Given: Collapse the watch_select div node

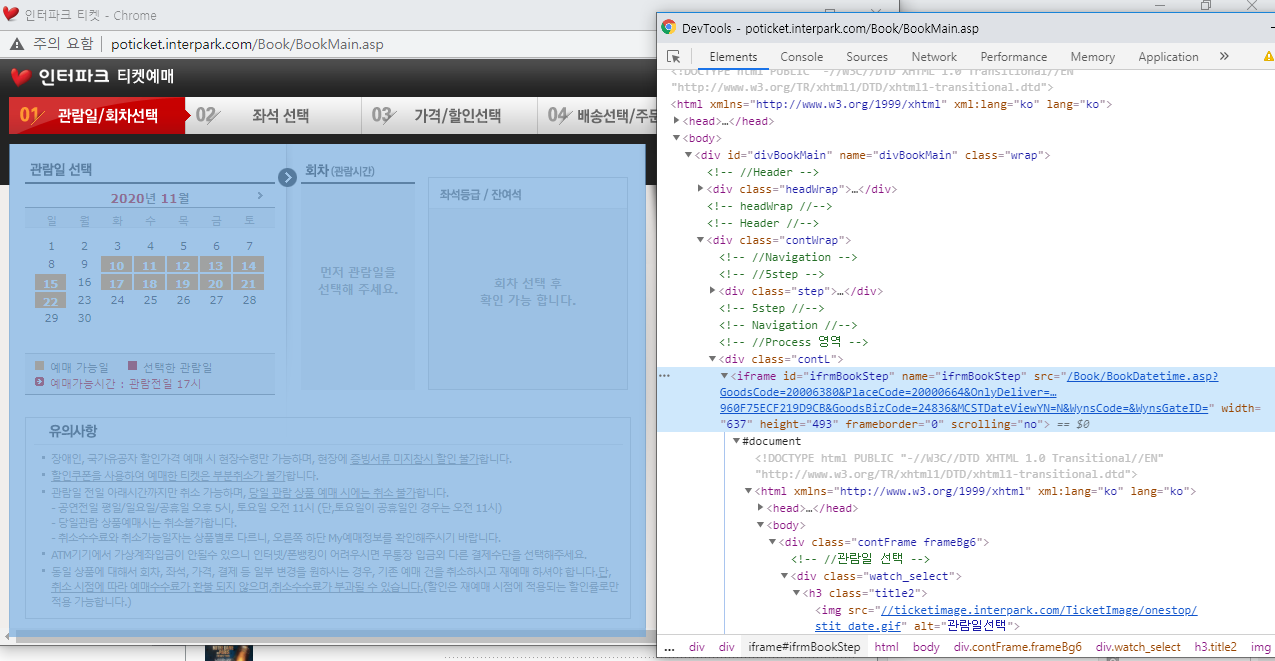Looking at the screenshot, I should (785, 576).
